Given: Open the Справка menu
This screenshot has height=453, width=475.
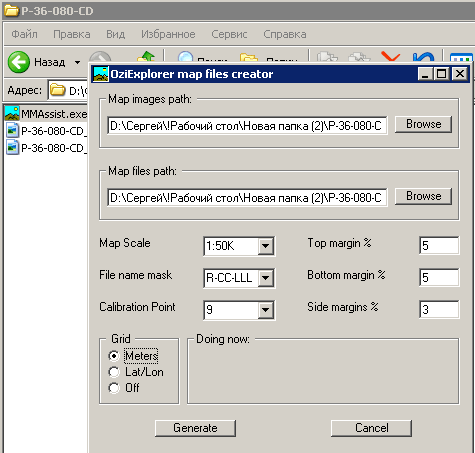Looking at the screenshot, I should click(285, 34).
